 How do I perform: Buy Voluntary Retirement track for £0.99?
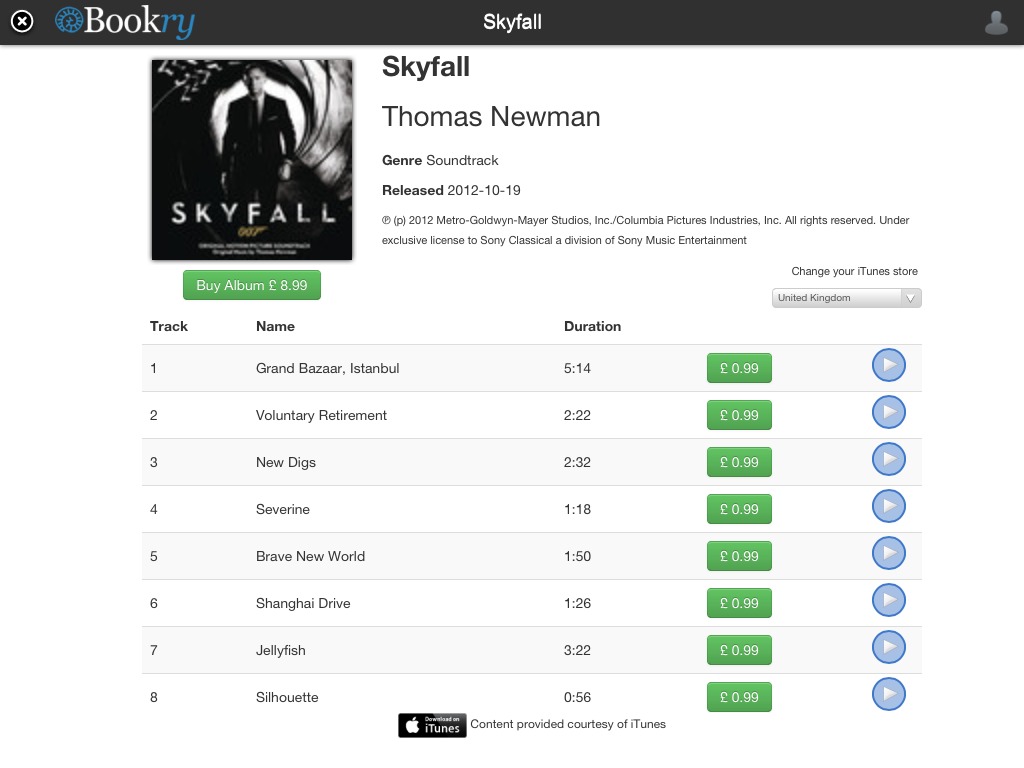pos(739,415)
